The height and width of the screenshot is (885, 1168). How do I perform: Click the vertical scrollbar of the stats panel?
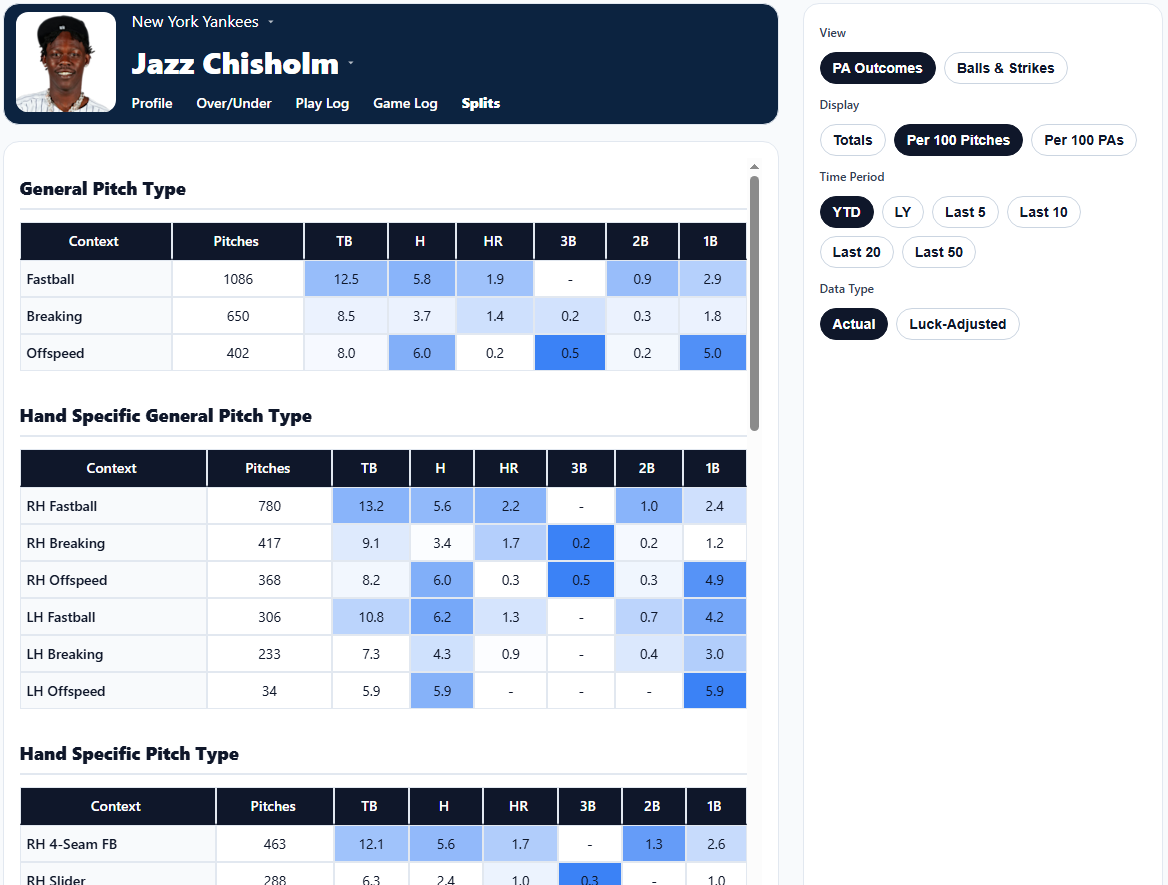point(753,300)
